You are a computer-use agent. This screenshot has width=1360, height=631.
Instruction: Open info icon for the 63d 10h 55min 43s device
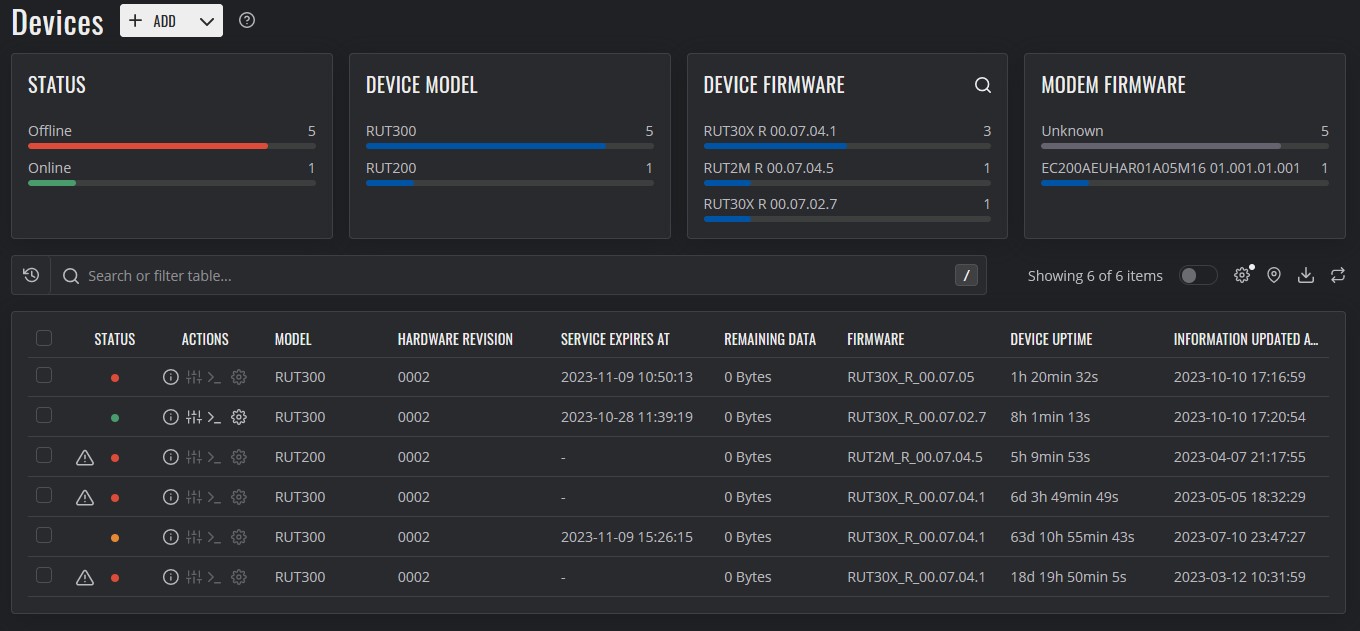click(170, 537)
